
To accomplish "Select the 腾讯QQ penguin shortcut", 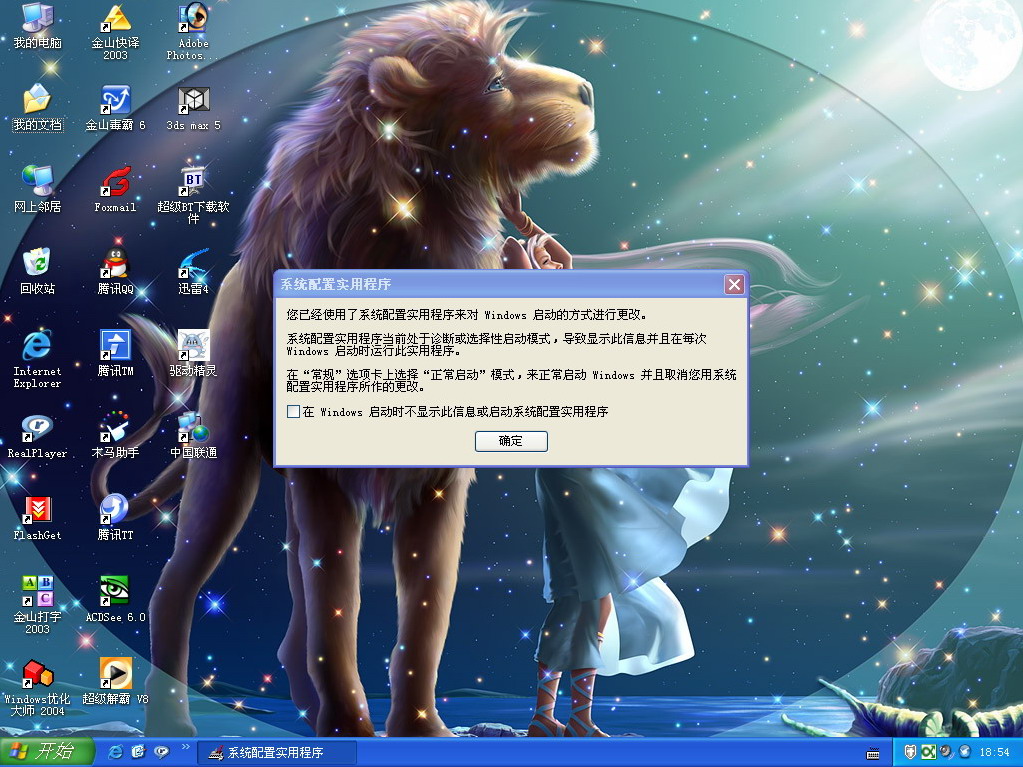I will coord(115,271).
